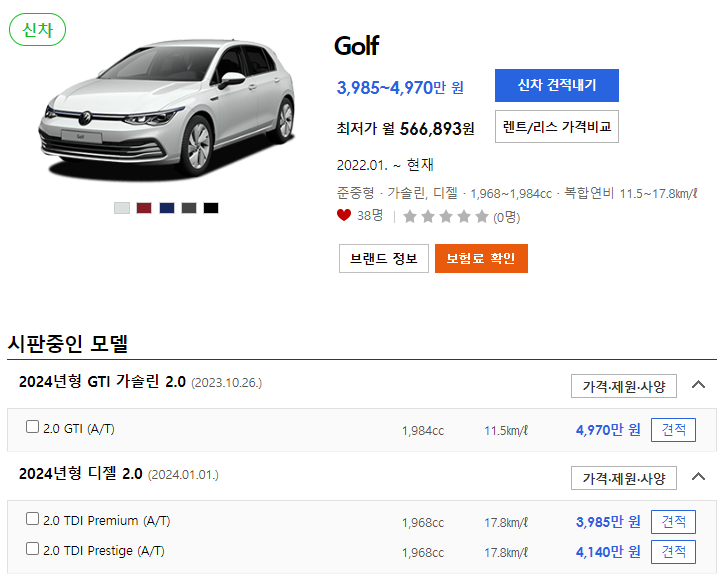Image resolution: width=724 pixels, height=586 pixels.
Task: Click the 3,985만 원 price
Action: click(x=608, y=522)
